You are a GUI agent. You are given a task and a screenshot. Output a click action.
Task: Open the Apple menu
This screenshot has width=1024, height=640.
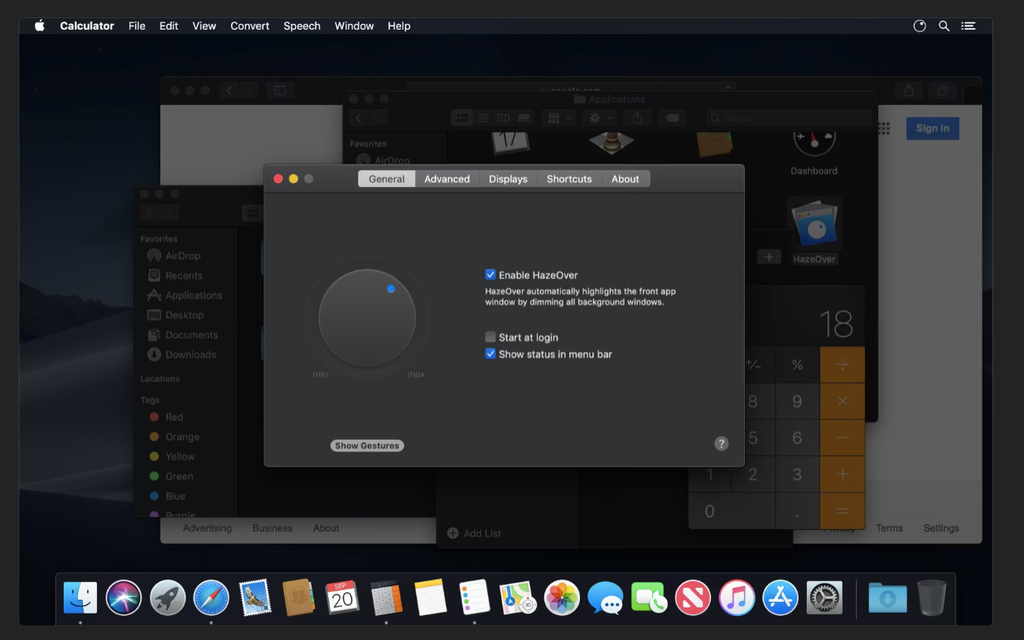coord(40,26)
